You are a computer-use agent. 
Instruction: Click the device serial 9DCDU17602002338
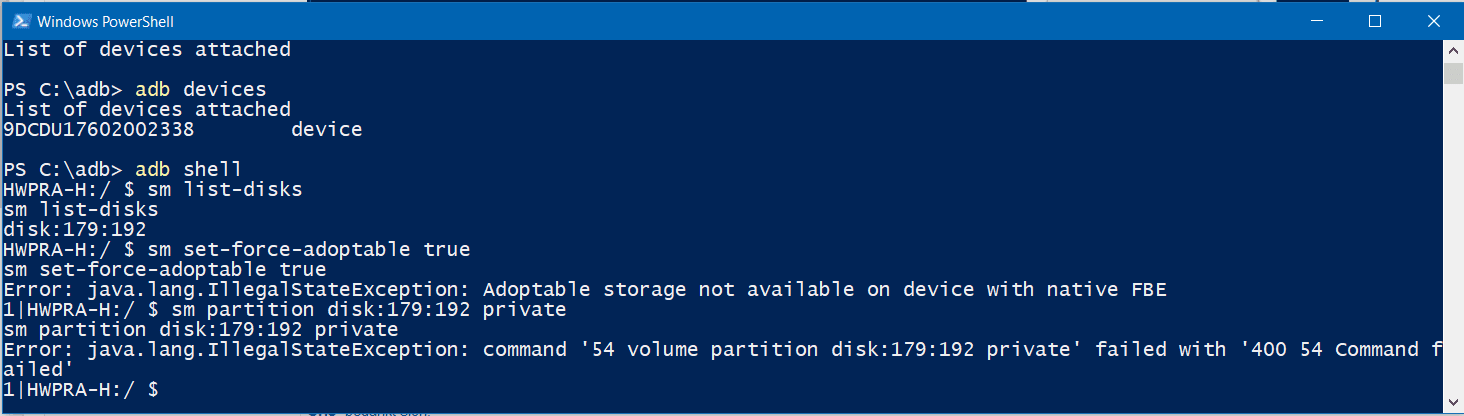(x=99, y=130)
